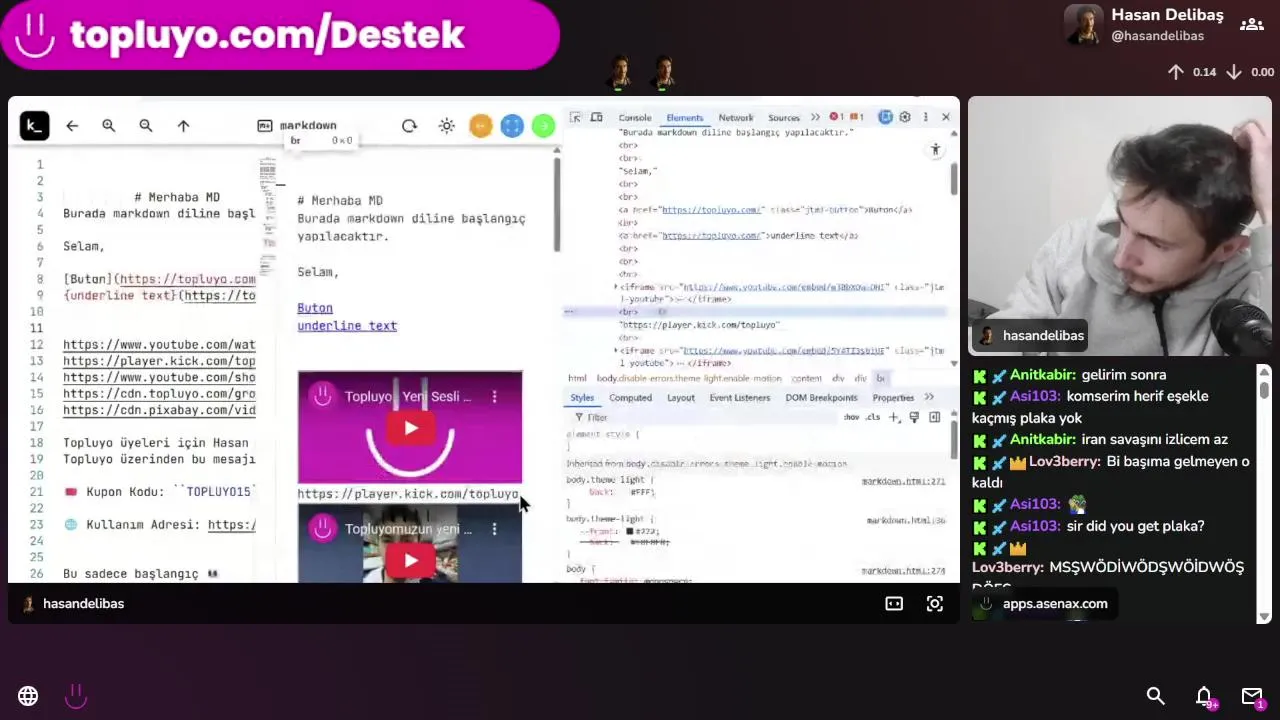
Task: Open options menu on second YouTube embed
Action: [494, 529]
